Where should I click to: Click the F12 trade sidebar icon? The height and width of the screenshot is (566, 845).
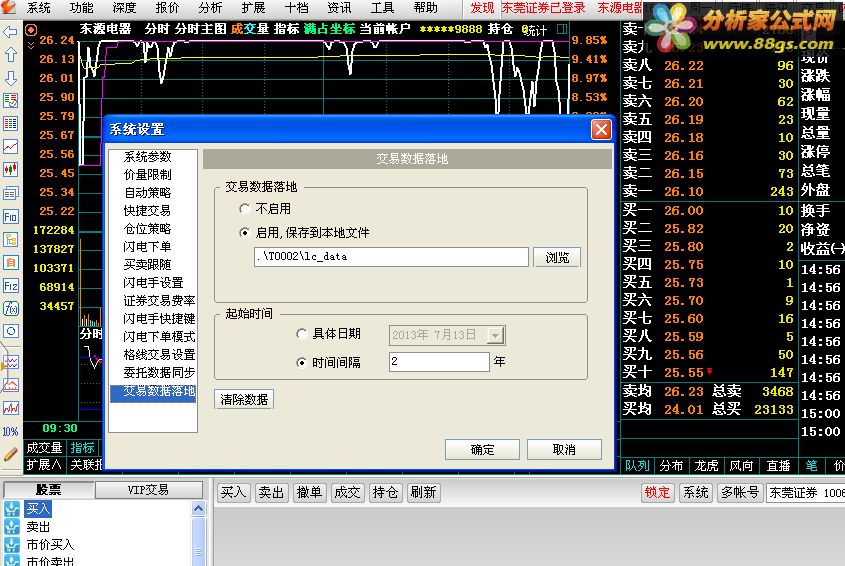pos(10,286)
